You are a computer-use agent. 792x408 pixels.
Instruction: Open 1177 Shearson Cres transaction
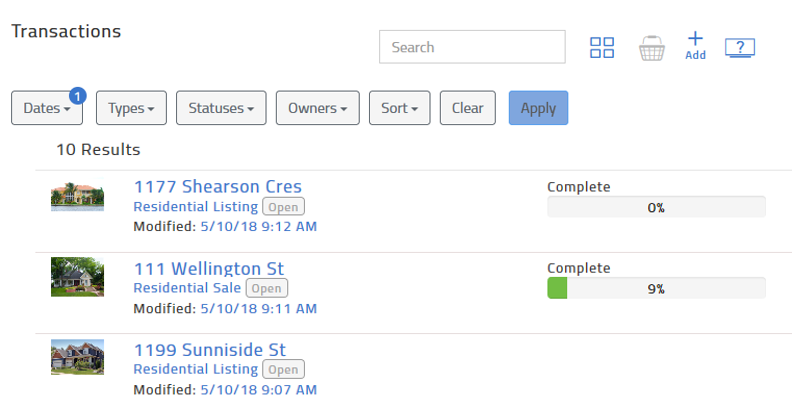click(x=217, y=187)
